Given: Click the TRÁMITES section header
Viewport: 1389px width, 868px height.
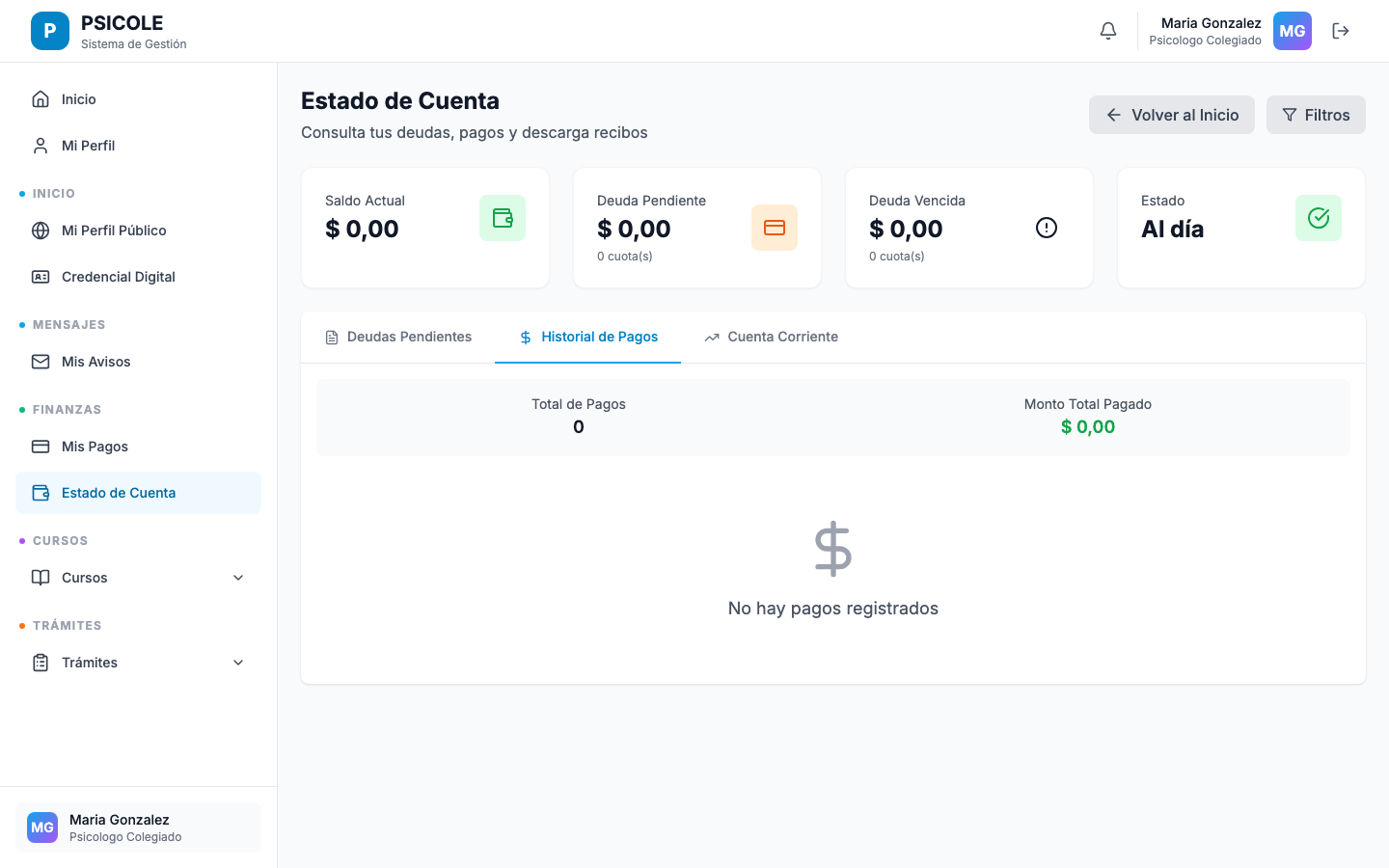Looking at the screenshot, I should 67,626.
